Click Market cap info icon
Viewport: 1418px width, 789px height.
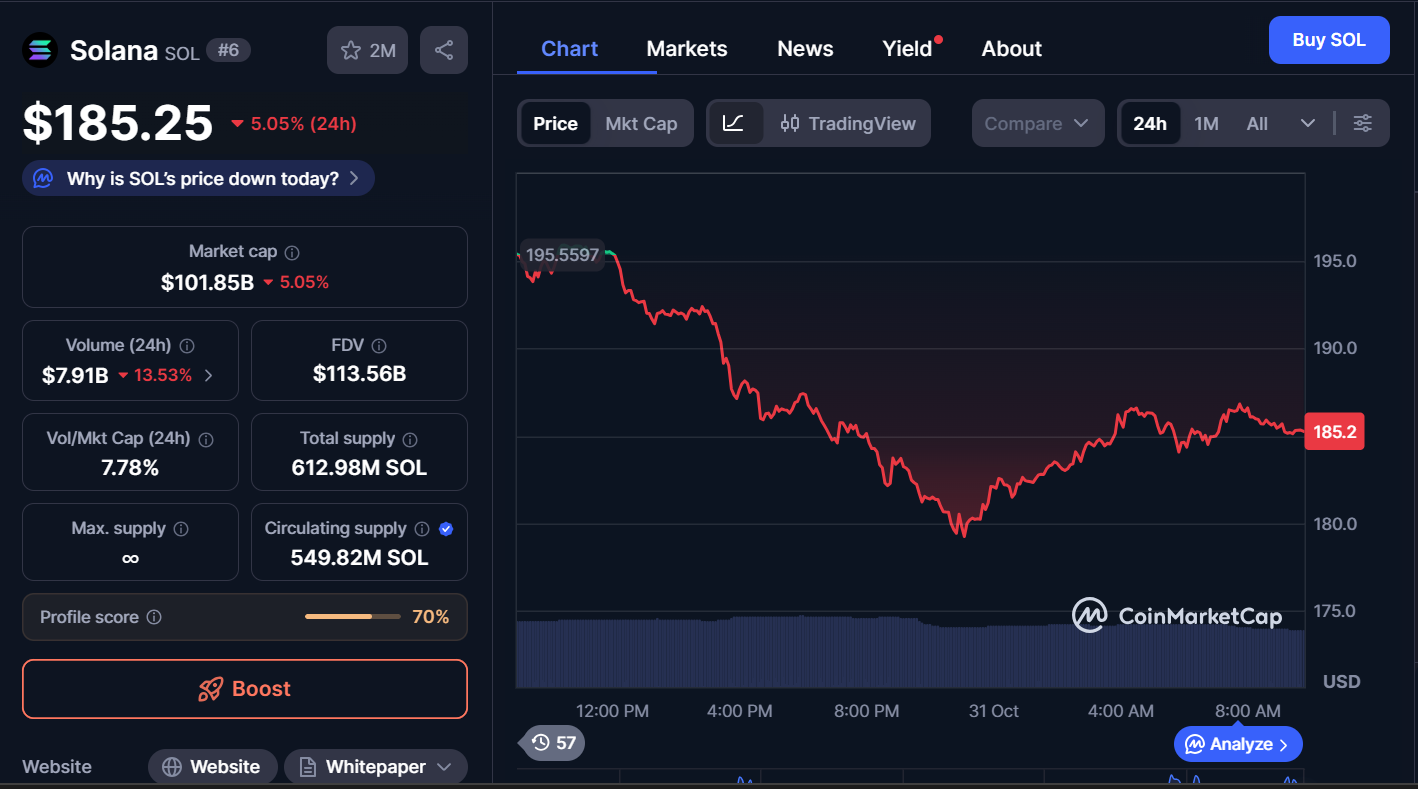292,253
